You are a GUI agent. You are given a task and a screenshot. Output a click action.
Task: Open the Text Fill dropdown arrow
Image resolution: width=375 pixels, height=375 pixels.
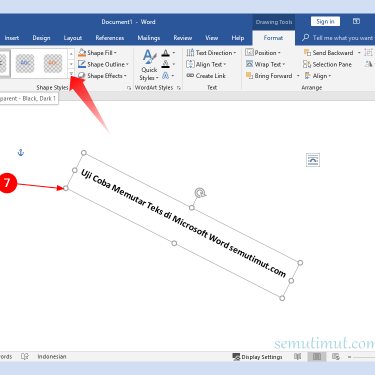tap(174, 53)
